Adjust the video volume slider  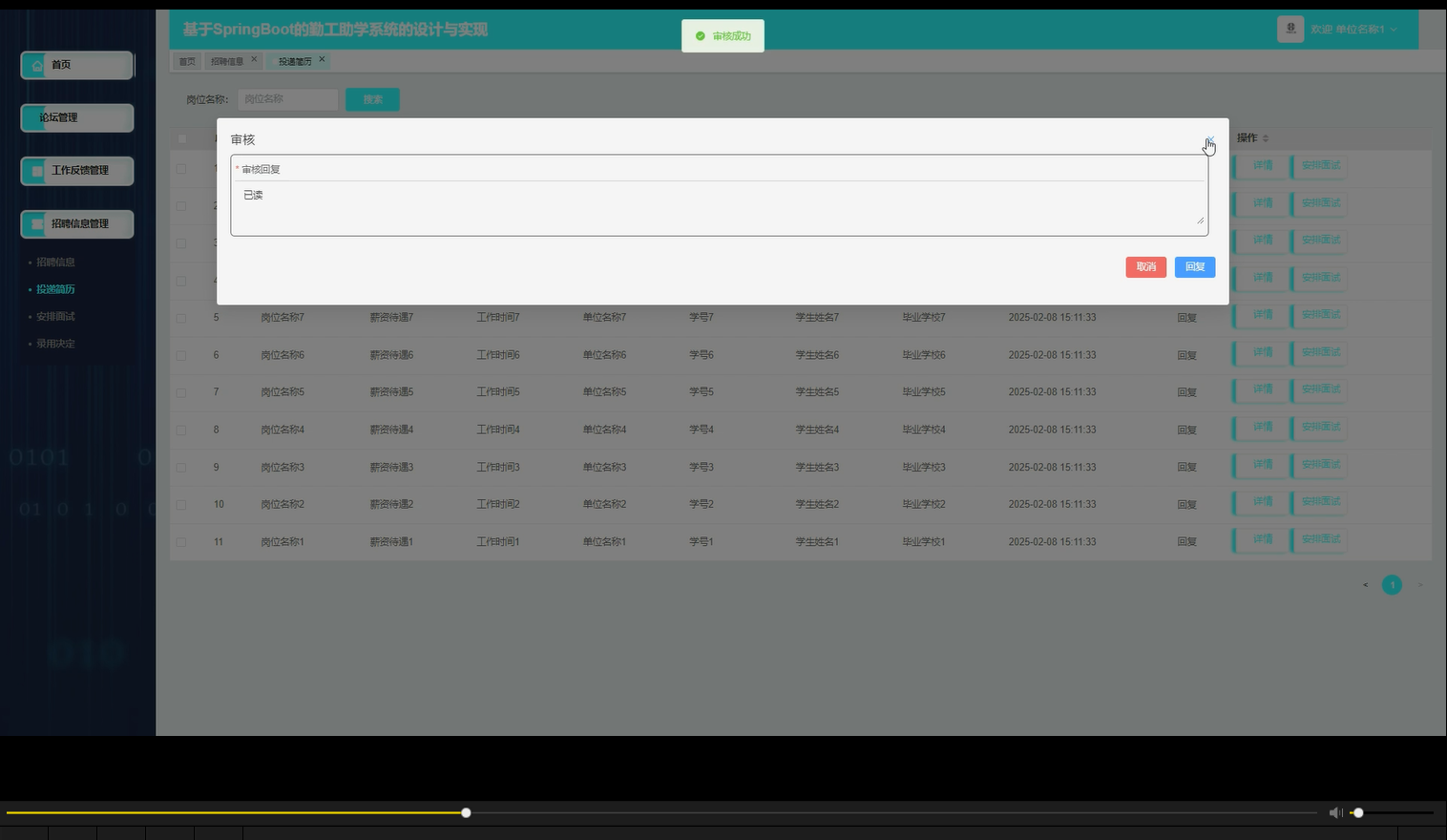[1392, 812]
